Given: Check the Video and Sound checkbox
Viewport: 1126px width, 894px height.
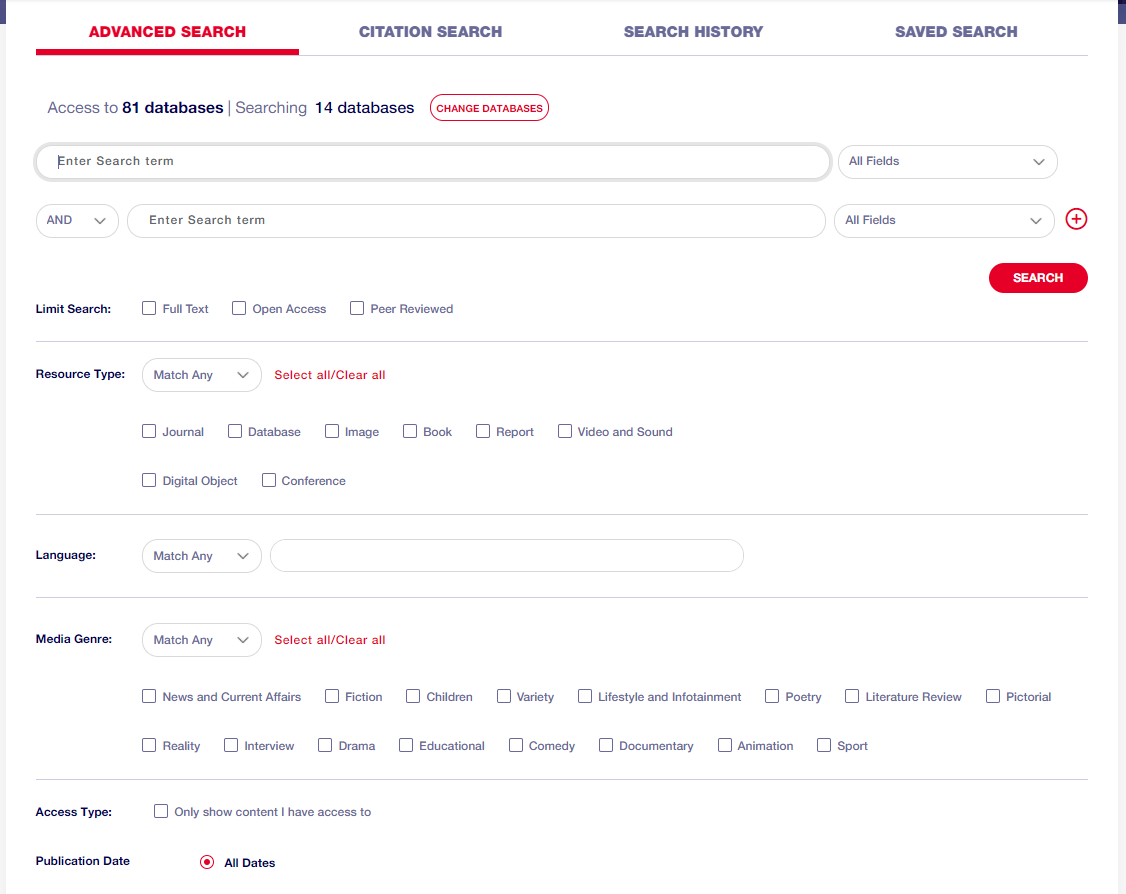Looking at the screenshot, I should [x=565, y=432].
